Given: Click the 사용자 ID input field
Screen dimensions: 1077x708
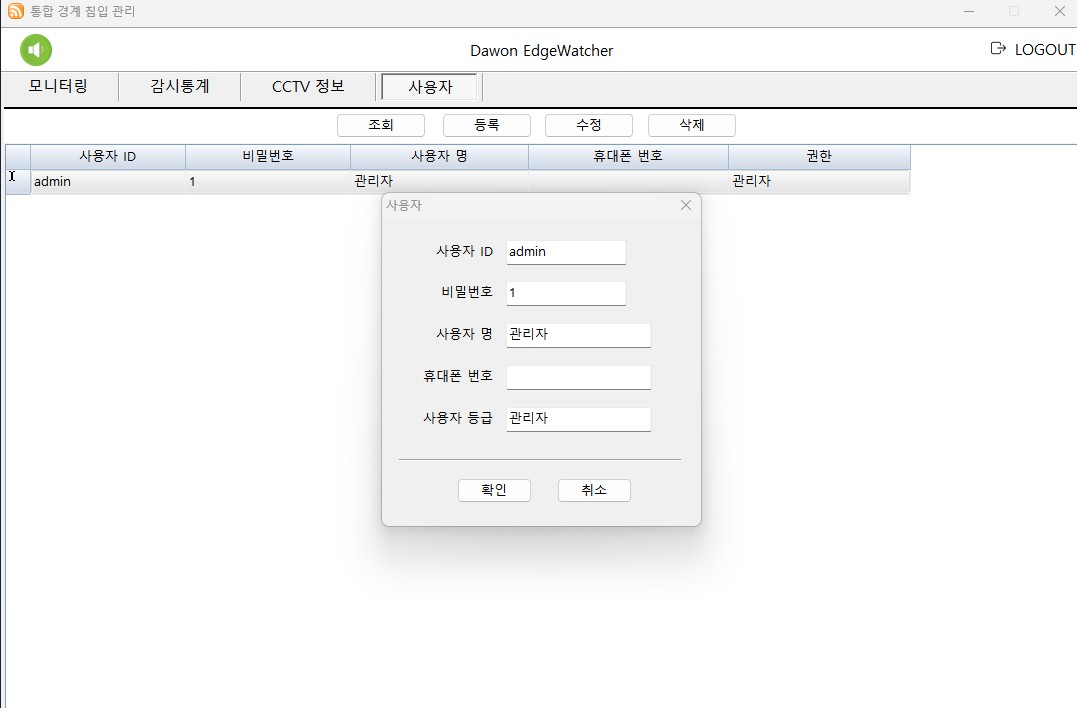Looking at the screenshot, I should tap(565, 252).
